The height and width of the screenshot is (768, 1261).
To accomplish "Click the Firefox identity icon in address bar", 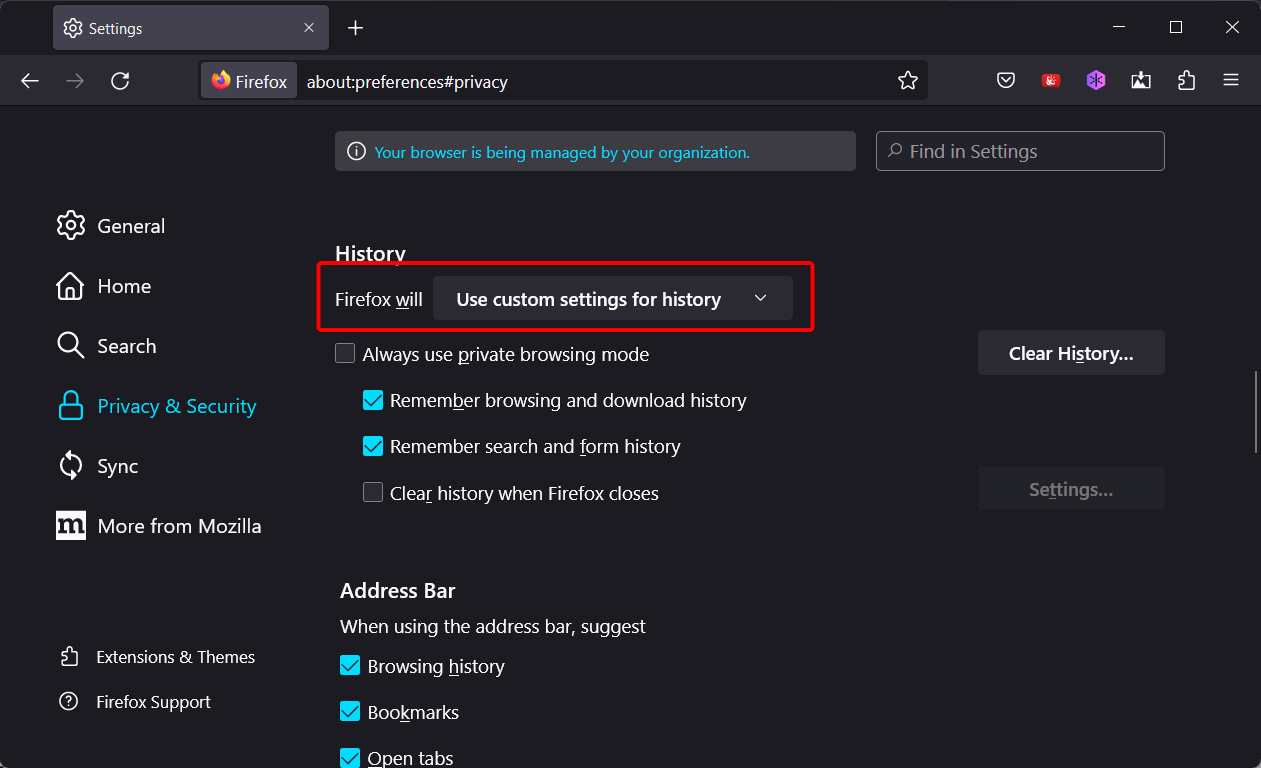I will (x=249, y=81).
